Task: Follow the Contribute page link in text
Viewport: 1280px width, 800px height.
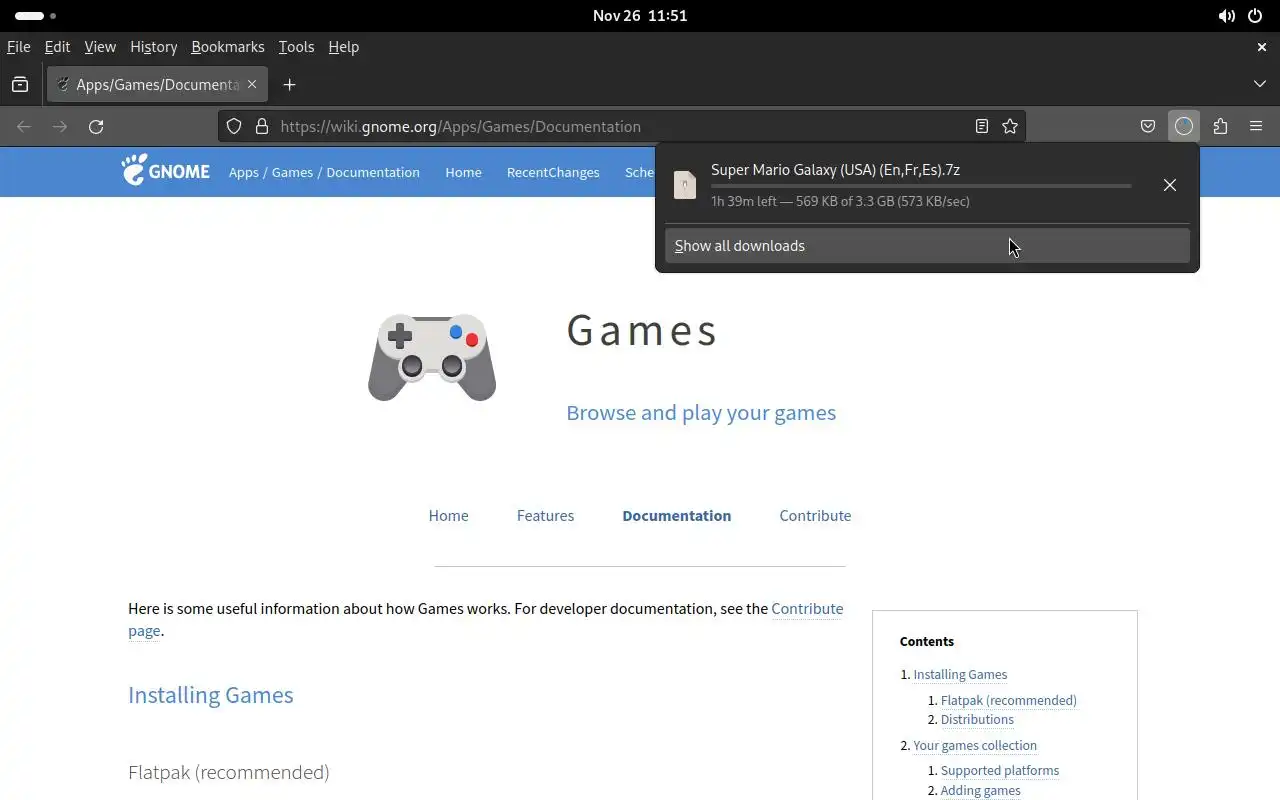Action: 807,609
